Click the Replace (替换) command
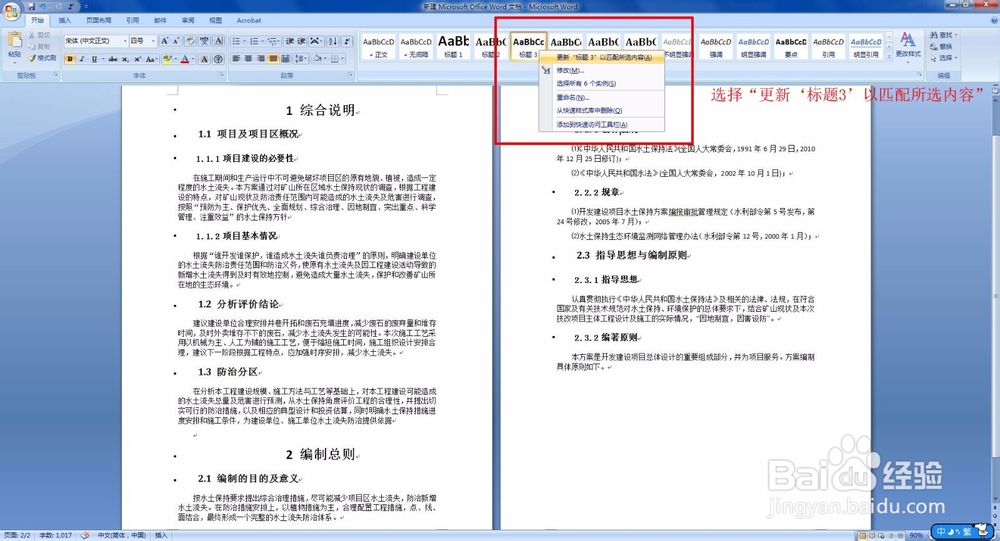This screenshot has height=541, width=1000. coord(941,47)
